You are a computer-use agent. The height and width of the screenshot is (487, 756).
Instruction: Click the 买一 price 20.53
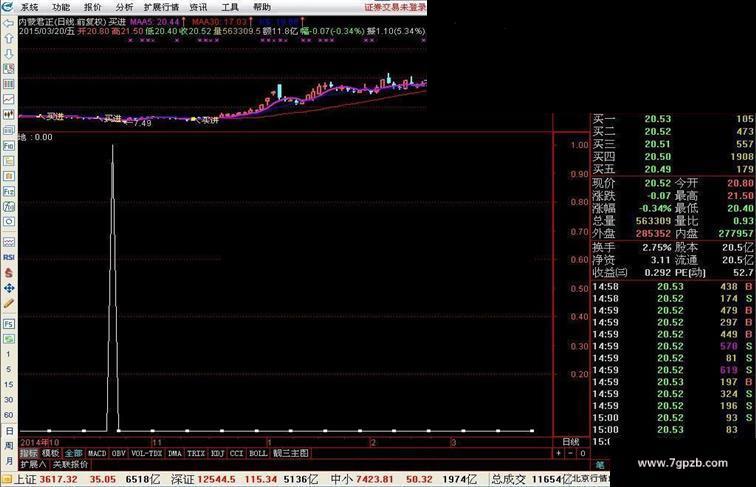coord(658,119)
